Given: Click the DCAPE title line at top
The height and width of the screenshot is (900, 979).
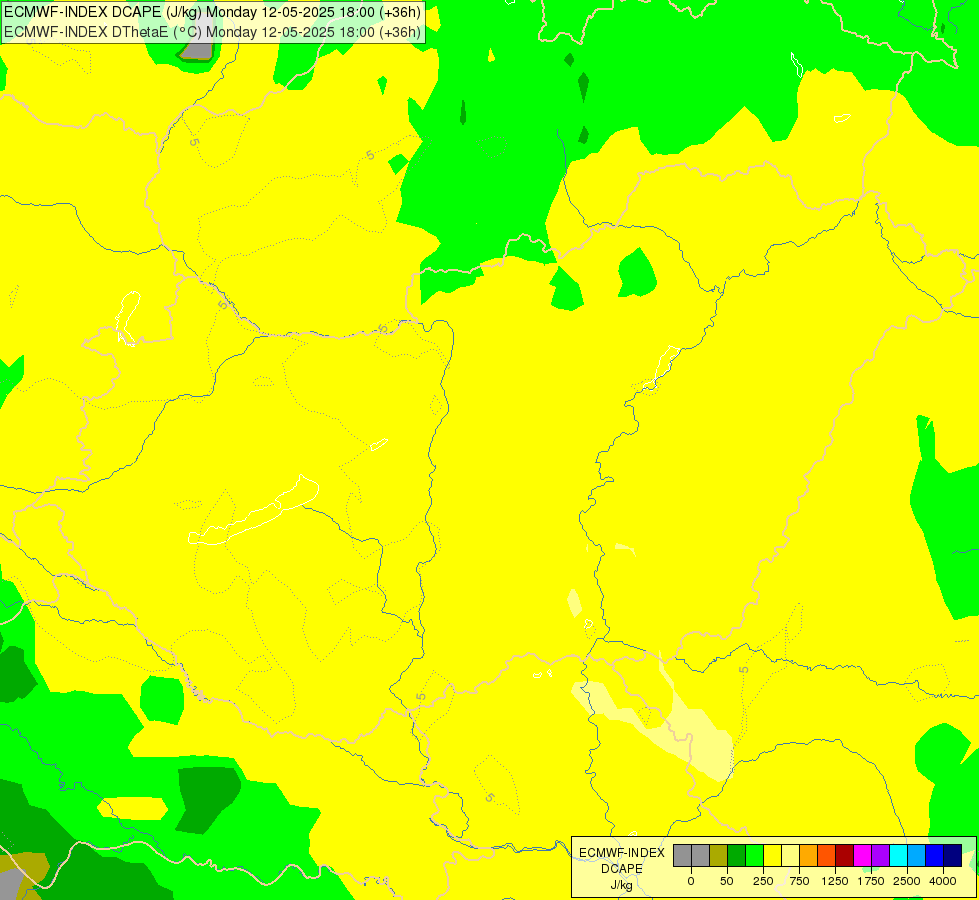Looking at the screenshot, I should [x=212, y=12].
